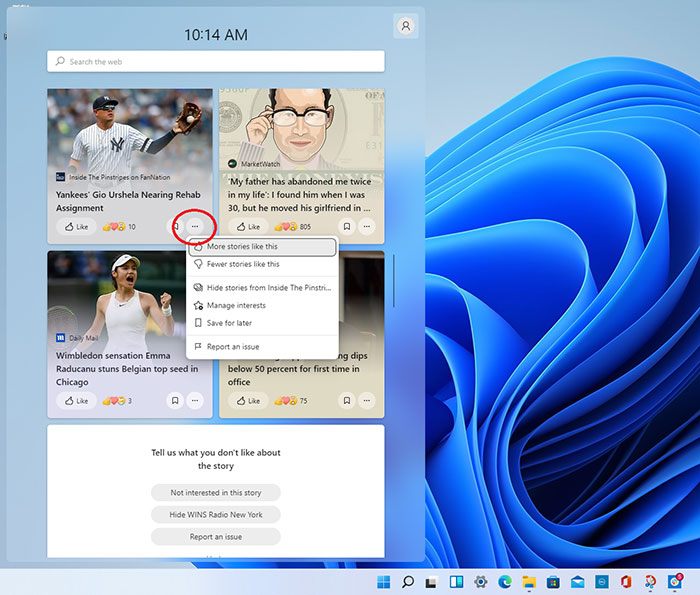Launch File Explorer from the taskbar
This screenshot has width=700, height=595.
pyautogui.click(x=529, y=581)
